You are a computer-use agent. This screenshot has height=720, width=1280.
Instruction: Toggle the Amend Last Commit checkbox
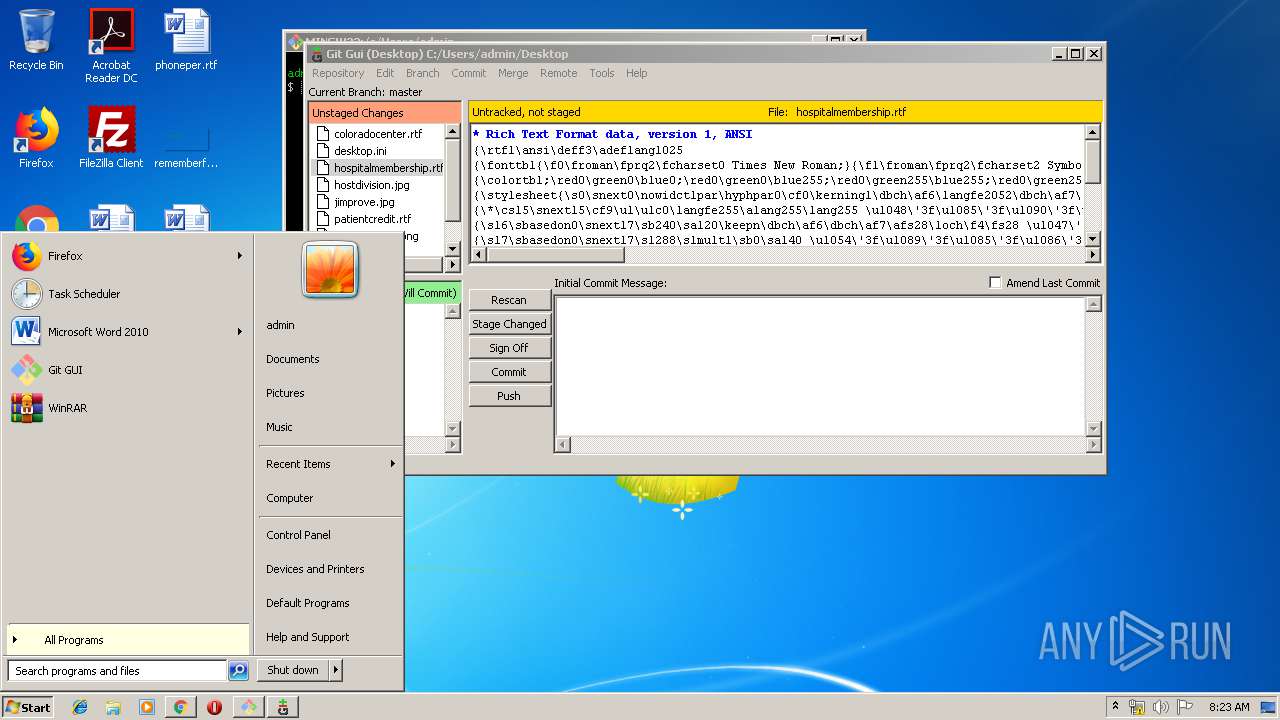click(x=995, y=283)
